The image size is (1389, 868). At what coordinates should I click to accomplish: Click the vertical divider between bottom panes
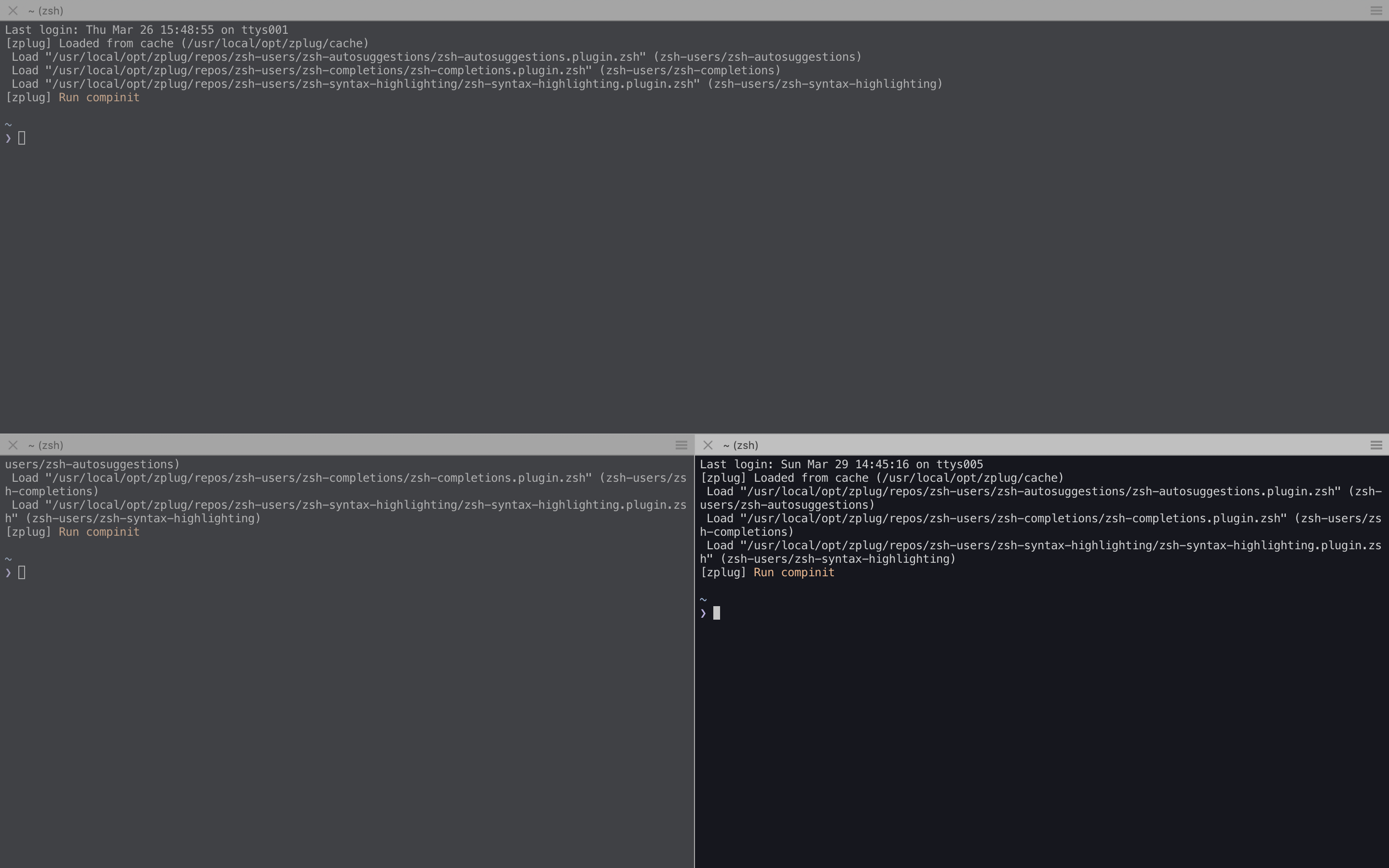[x=694, y=660]
